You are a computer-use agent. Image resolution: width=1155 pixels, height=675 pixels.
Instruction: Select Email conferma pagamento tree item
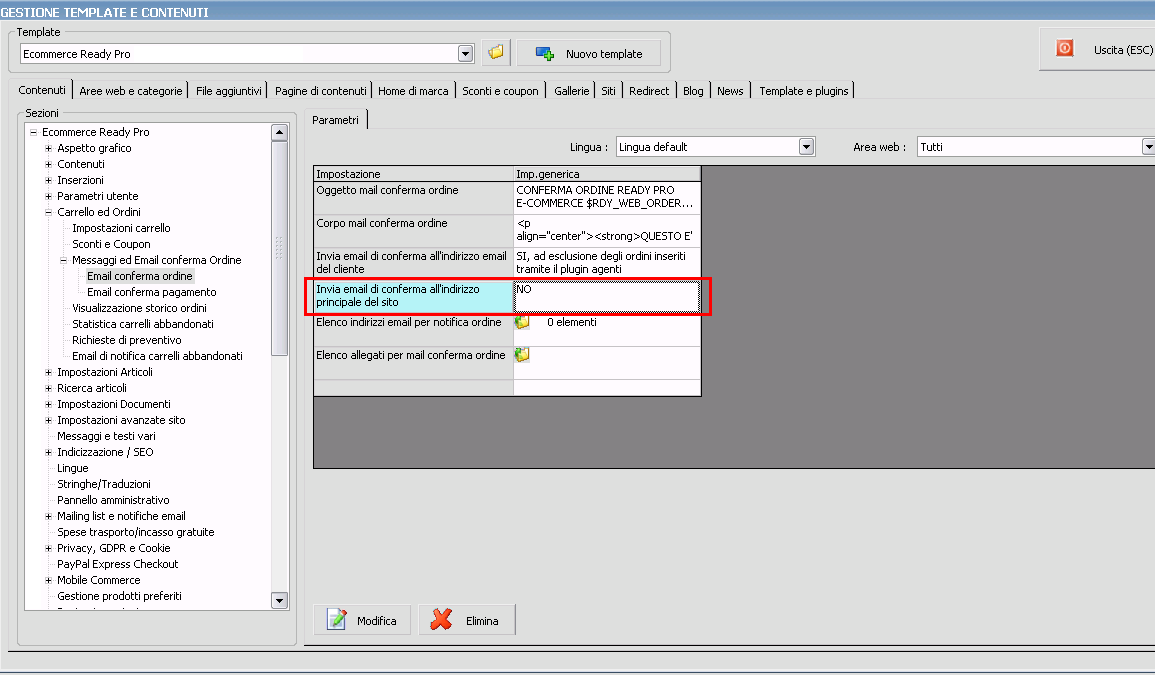pyautogui.click(x=152, y=293)
